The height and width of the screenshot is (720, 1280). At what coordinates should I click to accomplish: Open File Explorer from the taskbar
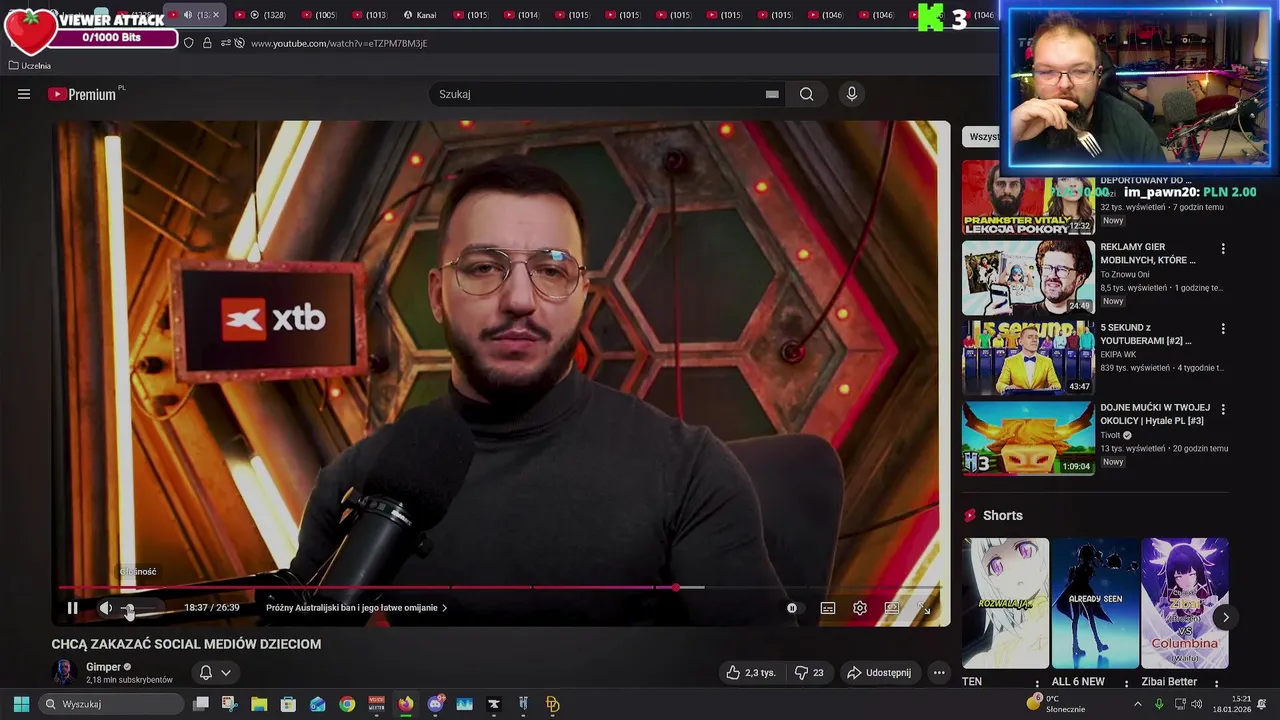[259, 704]
